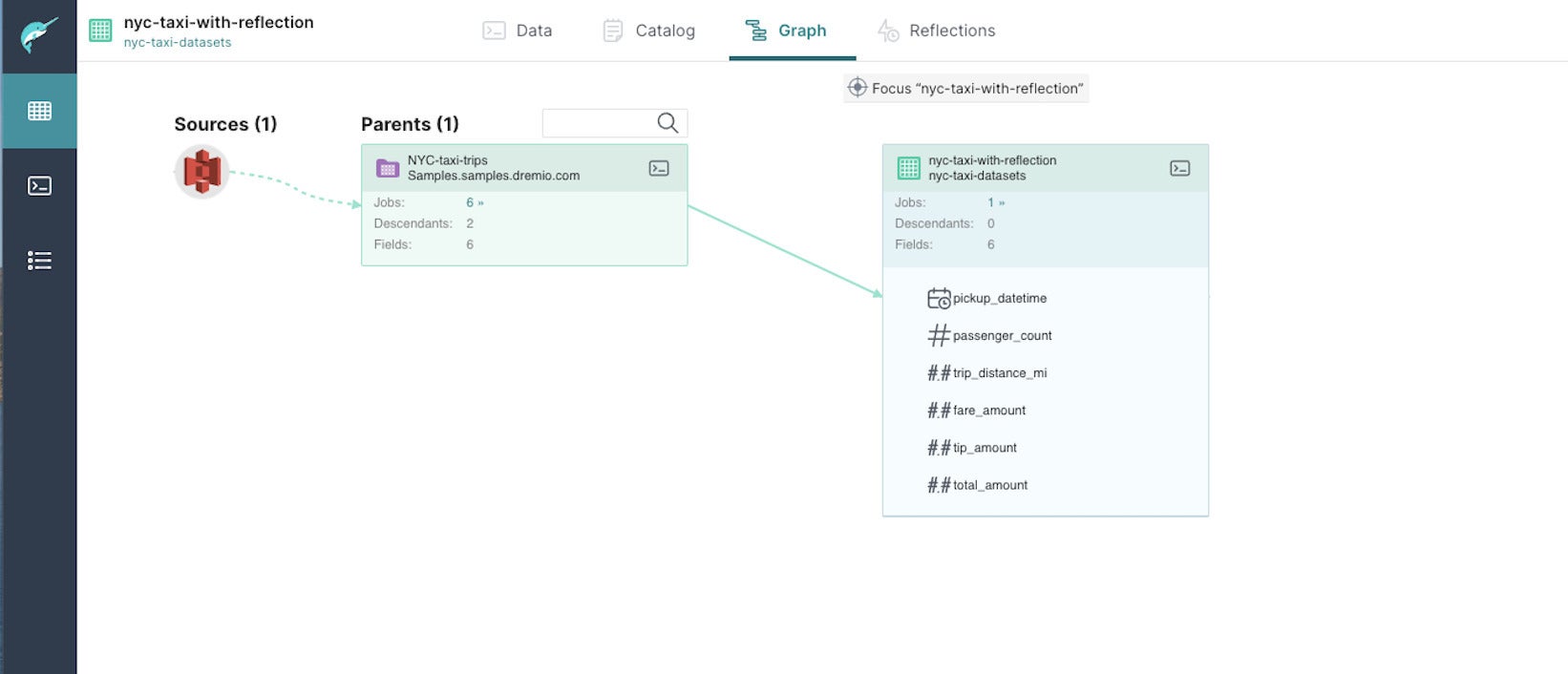Viewport: 1568px width, 674px height.
Task: Click the datetime icon of pickup_datetime
Action: (939, 298)
